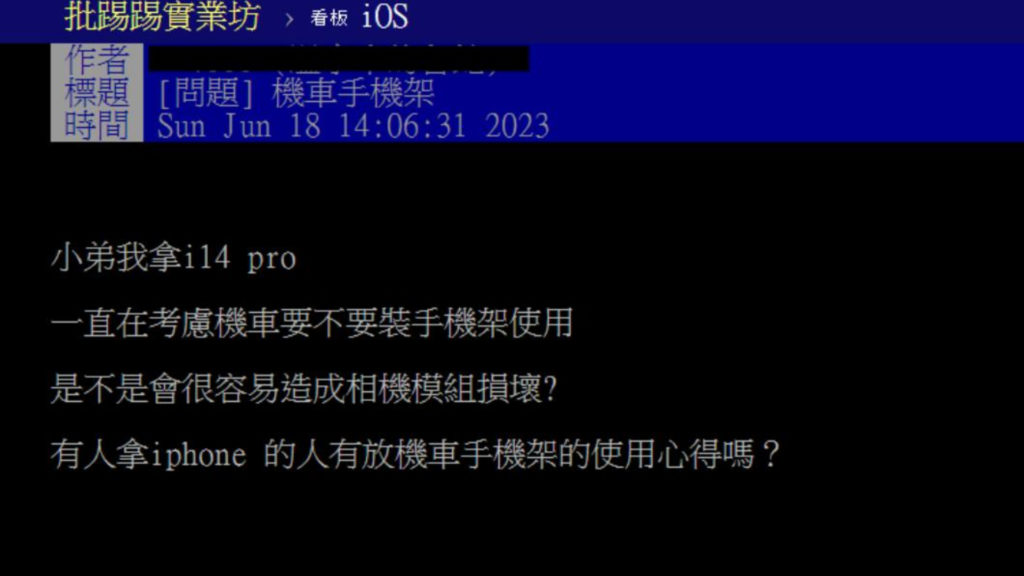Click the text 是不是 in third line
Viewport: 1024px width, 576px height.
coord(100,389)
